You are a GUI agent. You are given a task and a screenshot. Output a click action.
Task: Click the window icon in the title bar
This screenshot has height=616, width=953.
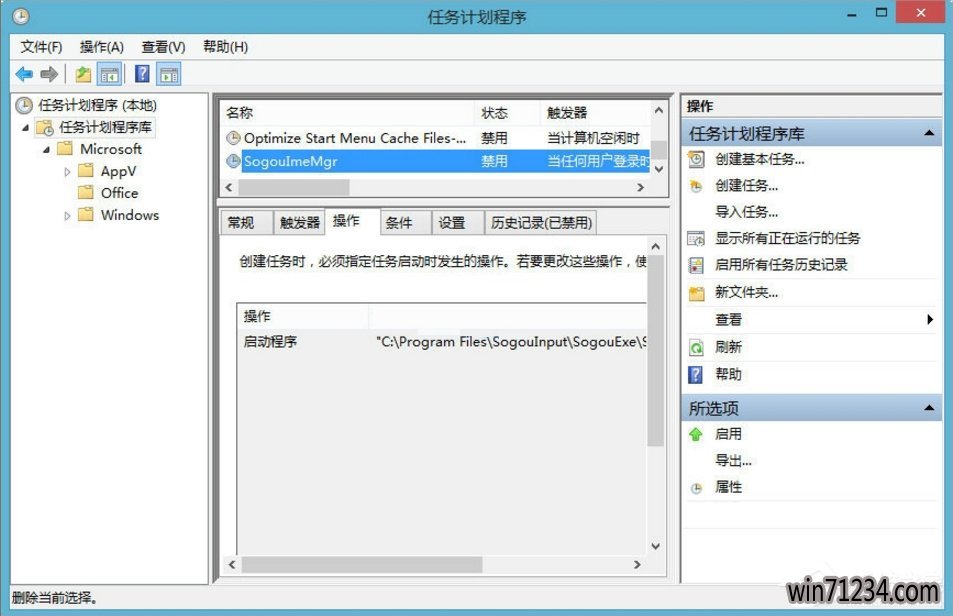point(21,16)
